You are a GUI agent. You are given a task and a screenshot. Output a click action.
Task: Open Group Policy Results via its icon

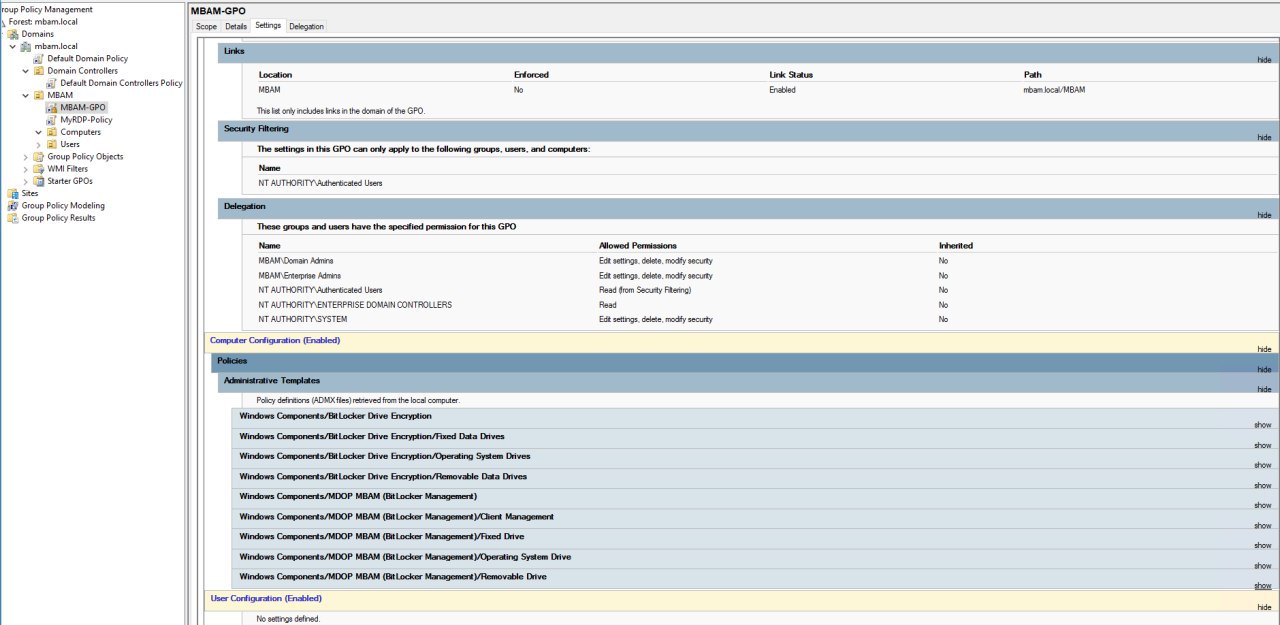[13, 218]
